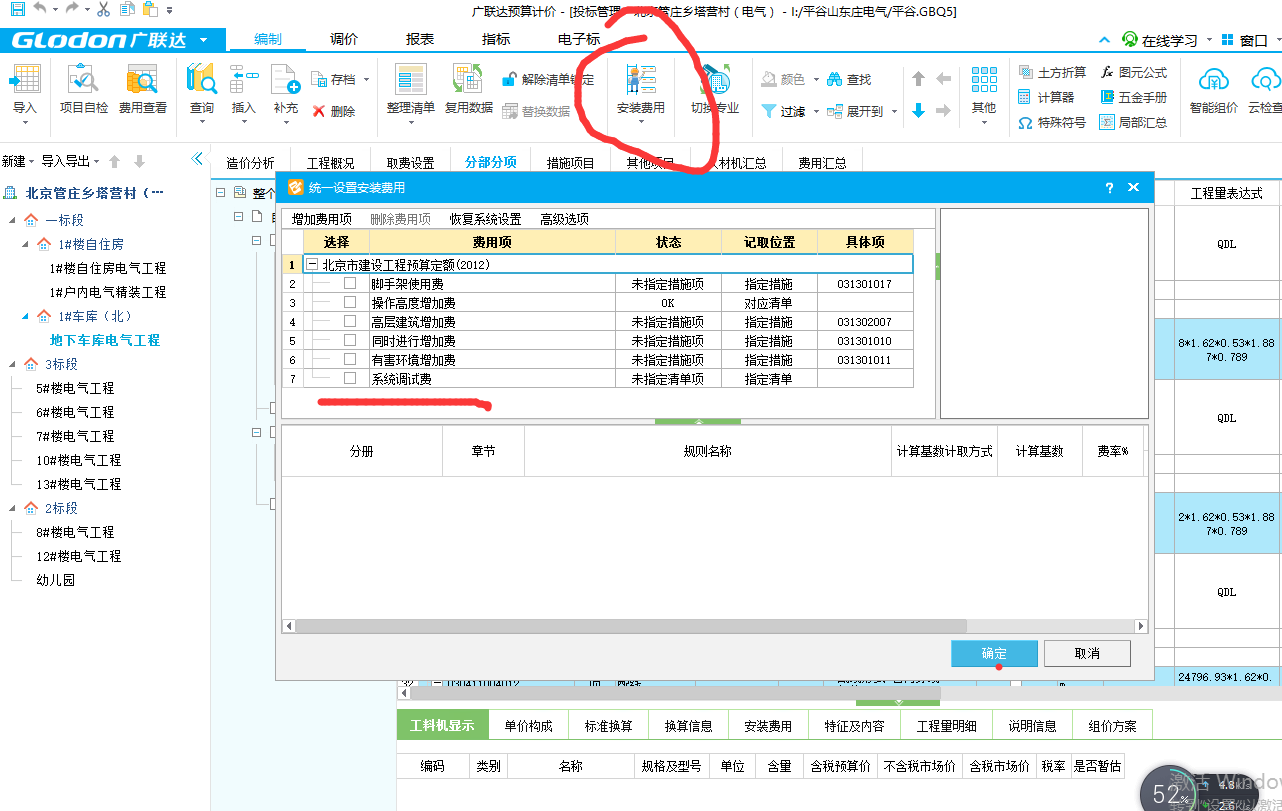This screenshot has width=1282, height=811.
Task: Open the 计算器 calculator
Action: [1046, 97]
